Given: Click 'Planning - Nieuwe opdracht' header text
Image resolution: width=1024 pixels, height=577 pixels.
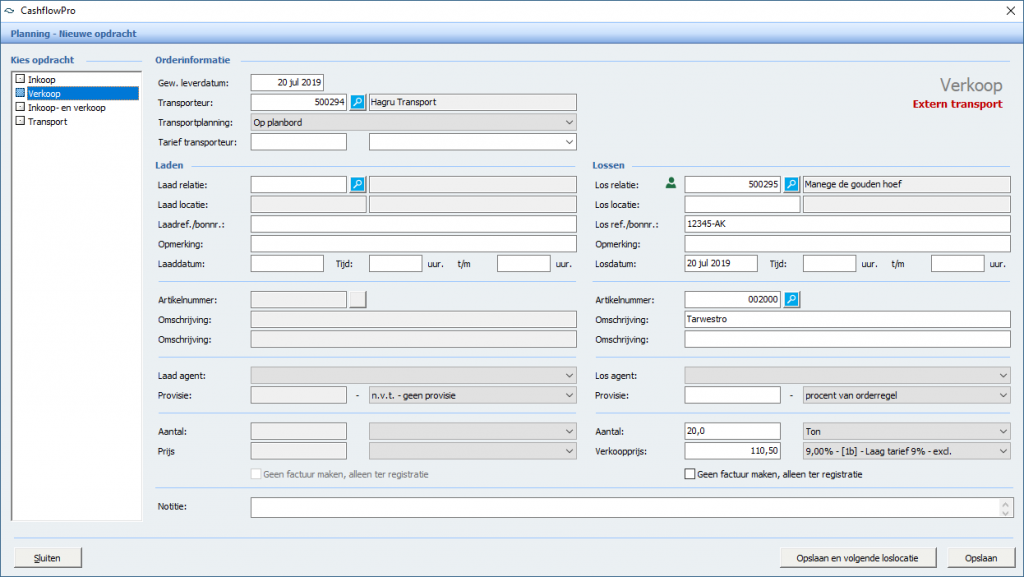Looking at the screenshot, I should tap(73, 33).
